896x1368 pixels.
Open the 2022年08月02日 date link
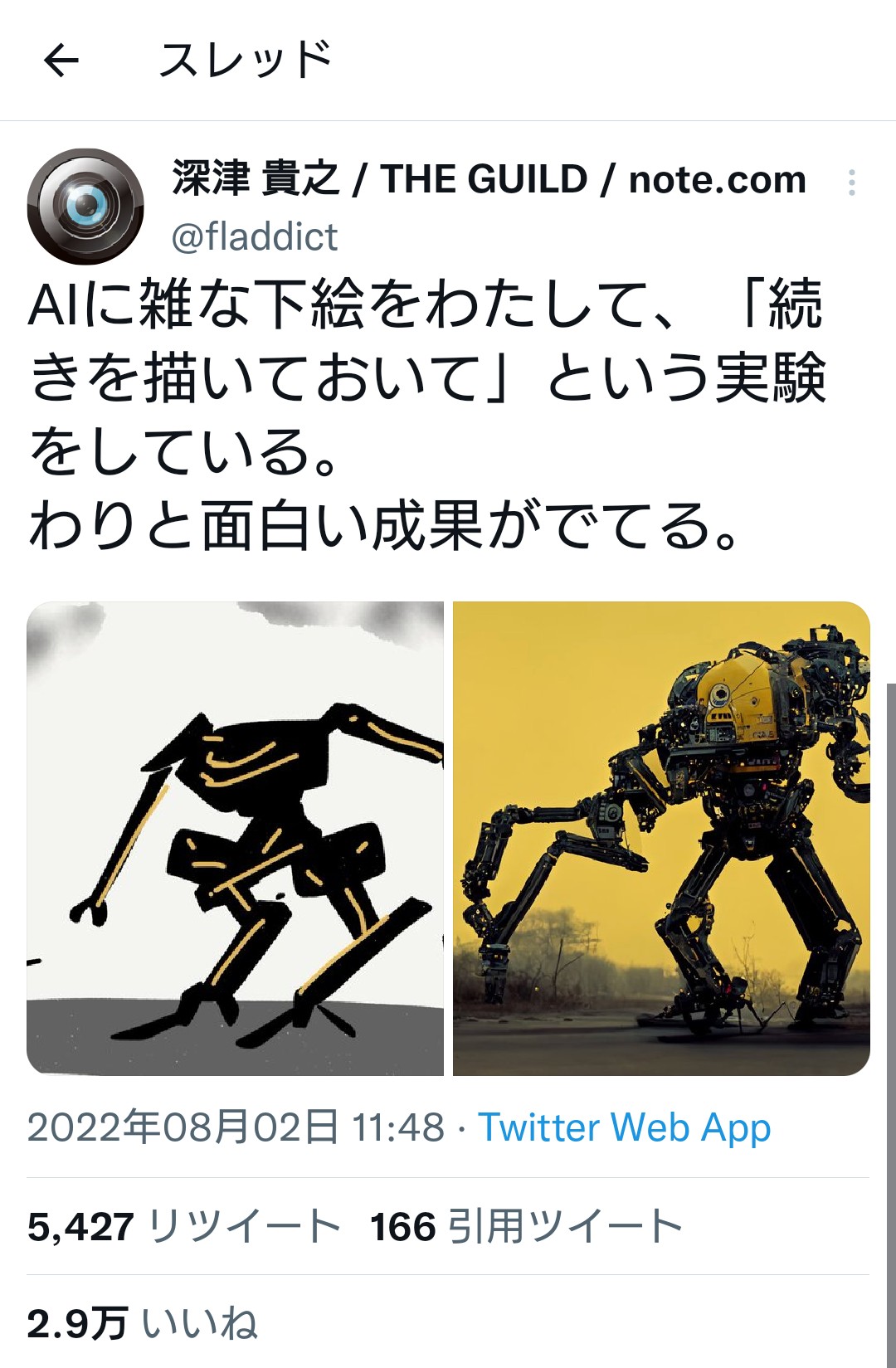pyautogui.click(x=183, y=1127)
